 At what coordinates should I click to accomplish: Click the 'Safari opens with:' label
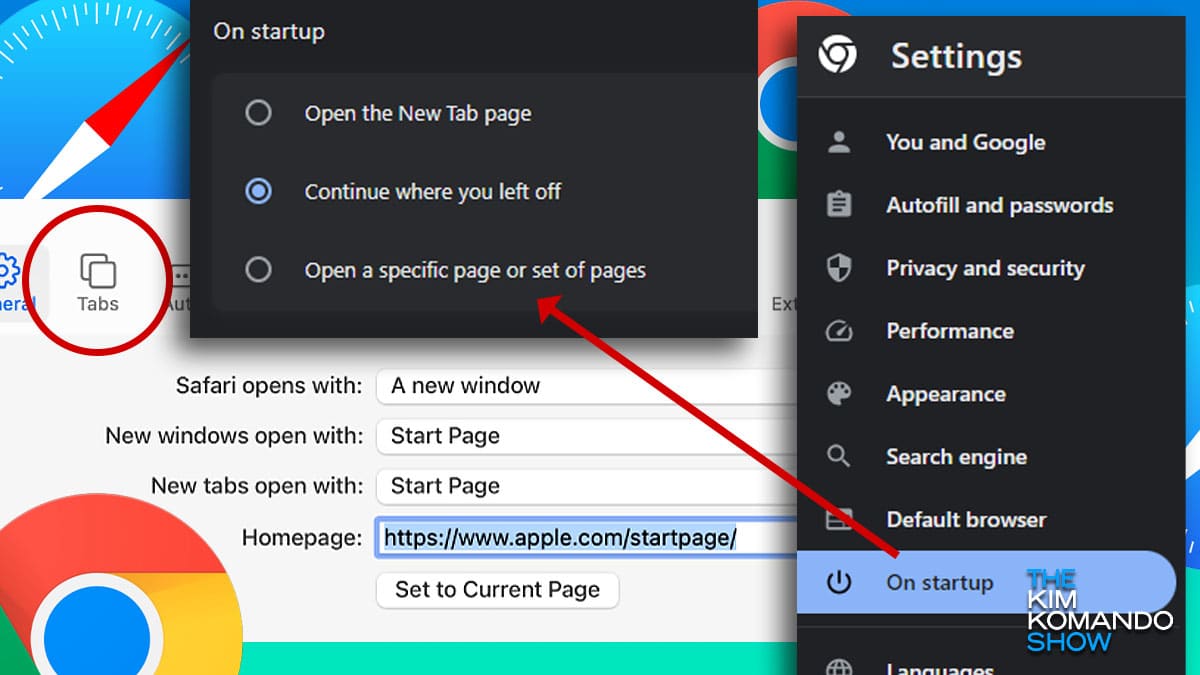tap(269, 386)
